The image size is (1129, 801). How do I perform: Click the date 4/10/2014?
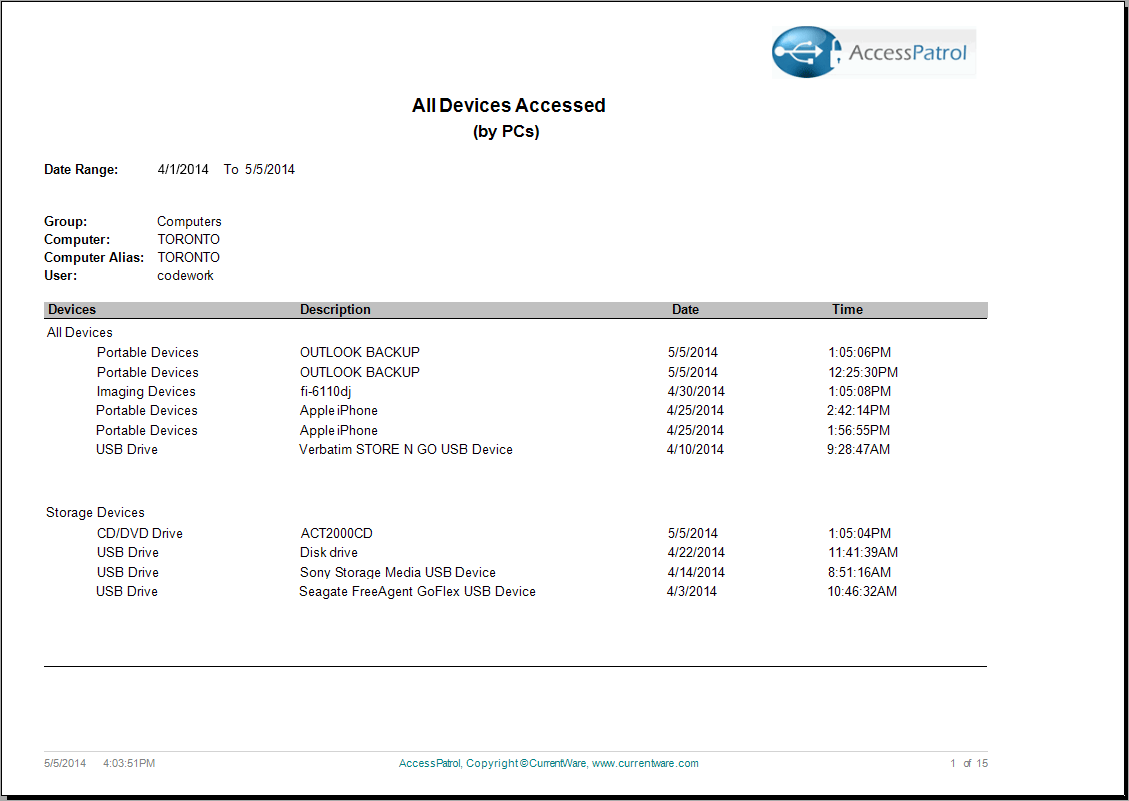pos(696,449)
